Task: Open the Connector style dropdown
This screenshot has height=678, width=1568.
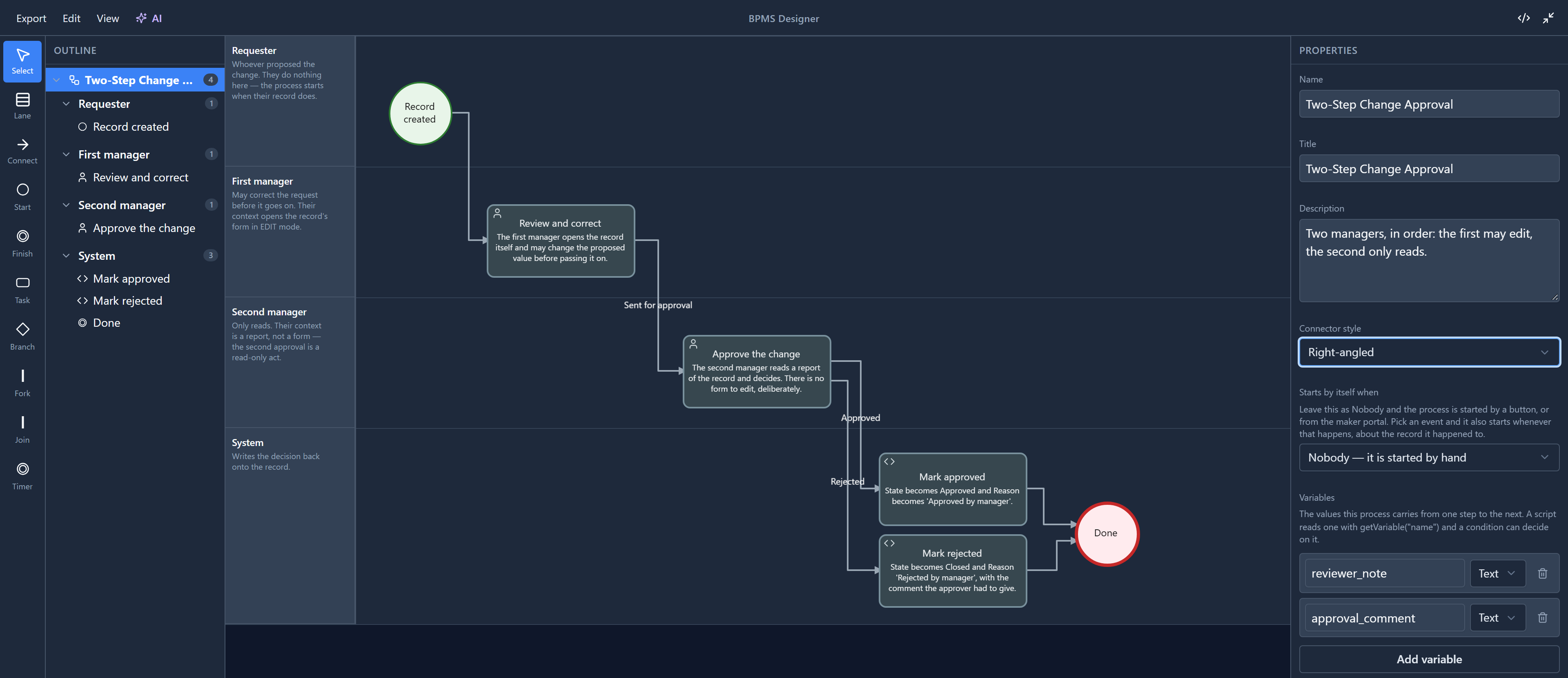Action: tap(1429, 352)
